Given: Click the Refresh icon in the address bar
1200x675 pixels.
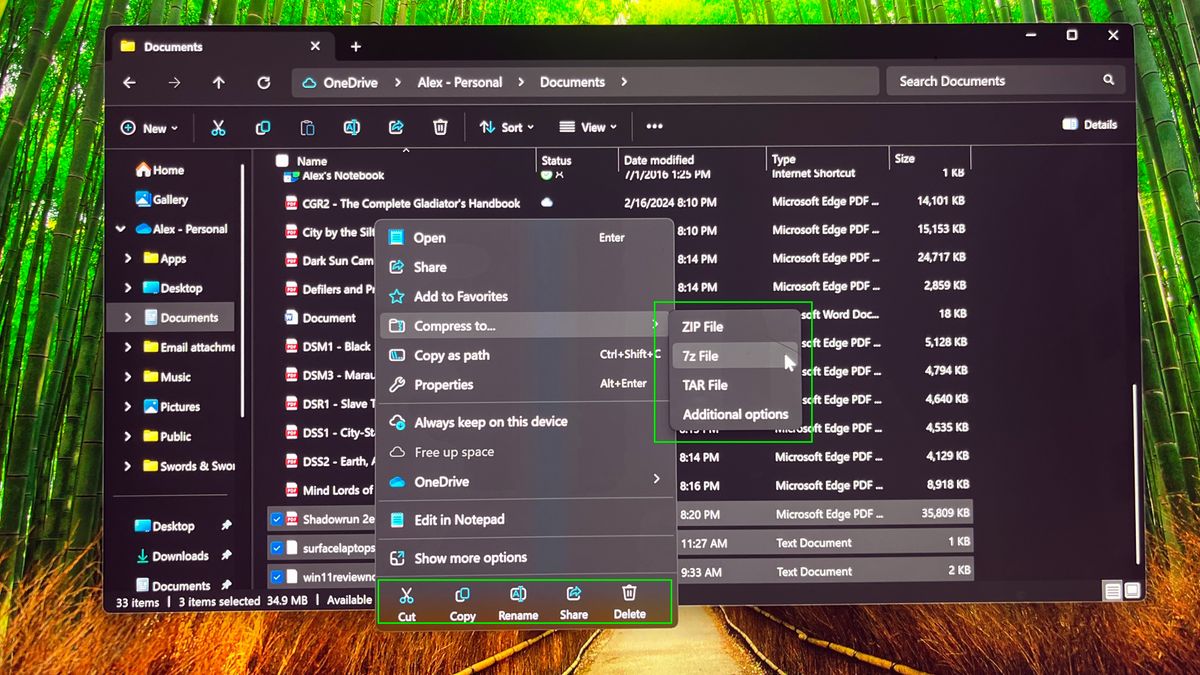Looking at the screenshot, I should click(x=263, y=83).
